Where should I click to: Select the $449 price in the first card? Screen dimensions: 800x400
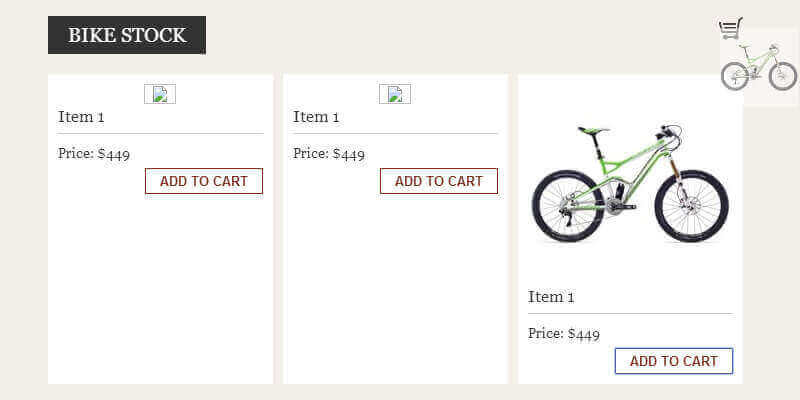click(114, 154)
